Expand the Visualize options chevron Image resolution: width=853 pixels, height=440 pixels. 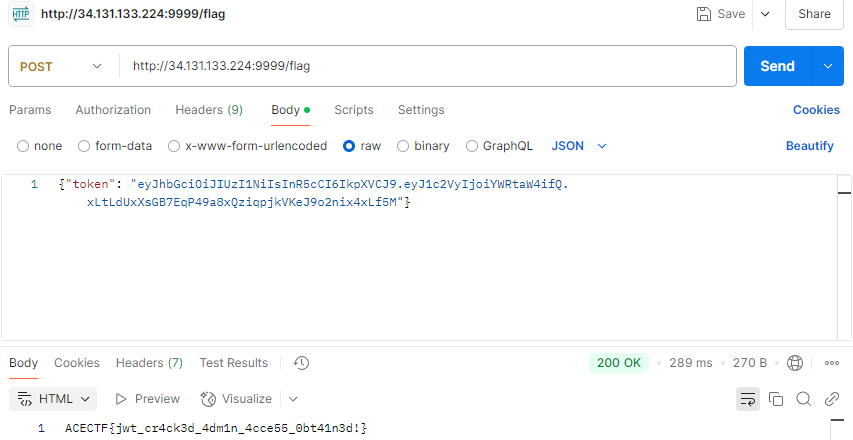click(x=293, y=399)
